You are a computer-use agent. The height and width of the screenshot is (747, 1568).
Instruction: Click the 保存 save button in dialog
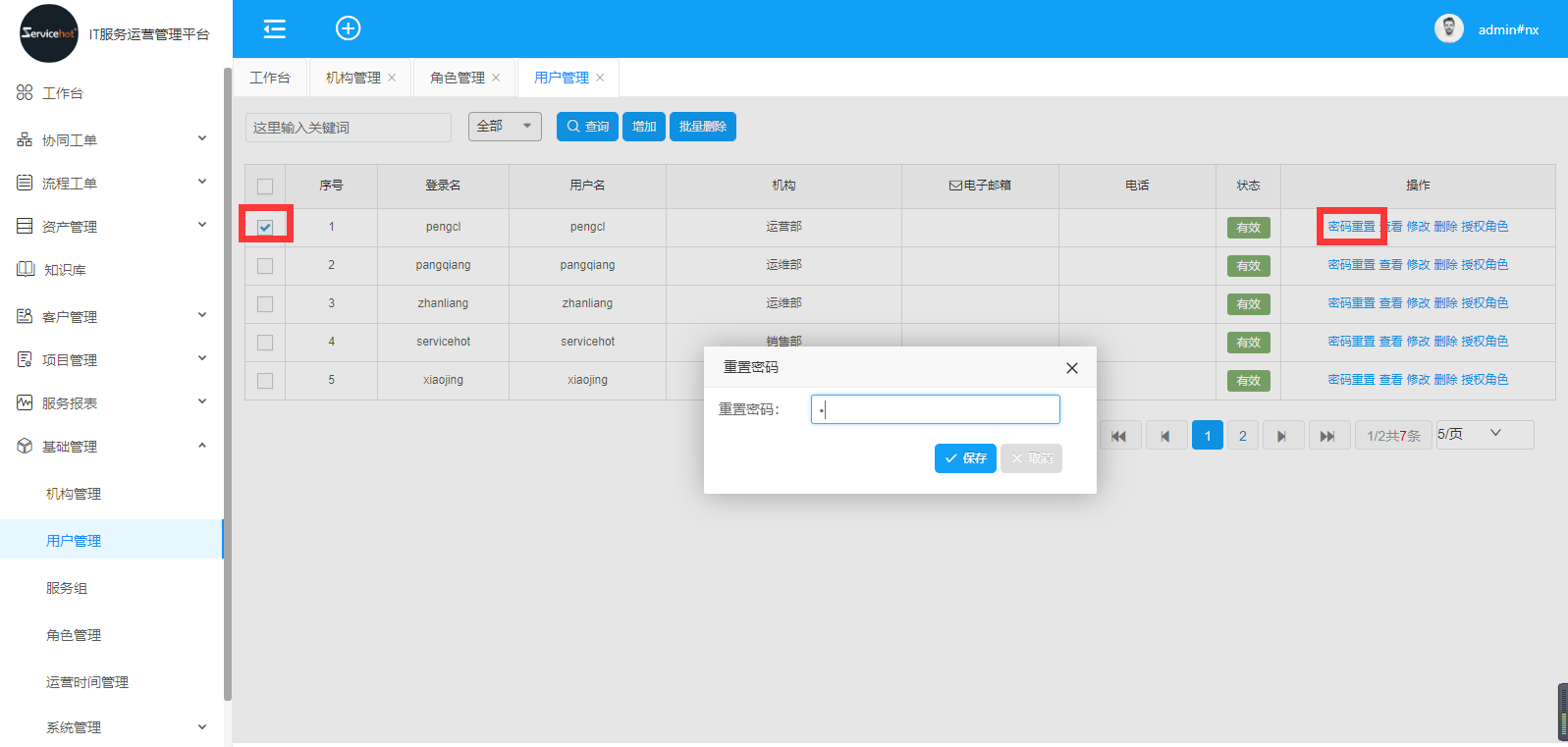pos(965,458)
